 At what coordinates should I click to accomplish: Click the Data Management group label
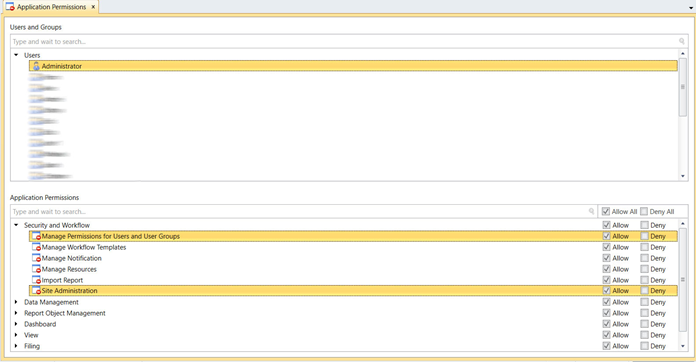51,302
